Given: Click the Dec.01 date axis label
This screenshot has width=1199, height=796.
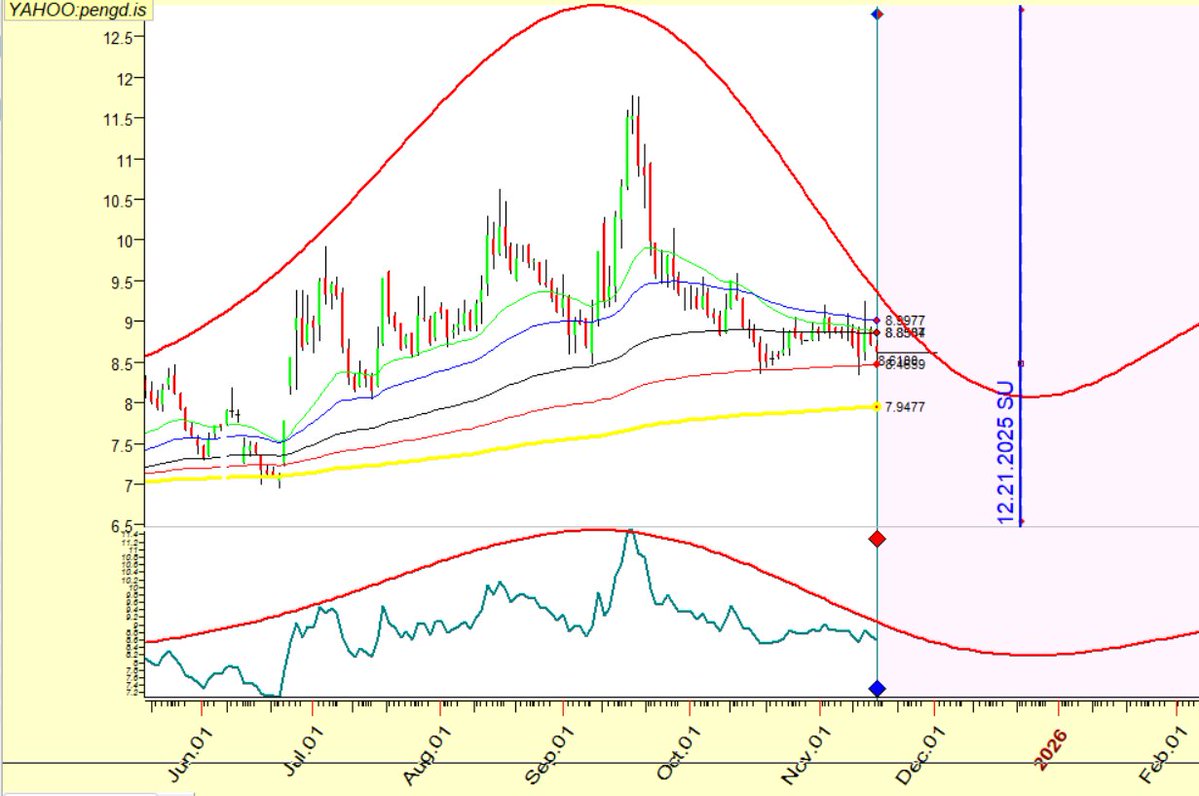Looking at the screenshot, I should [x=920, y=755].
